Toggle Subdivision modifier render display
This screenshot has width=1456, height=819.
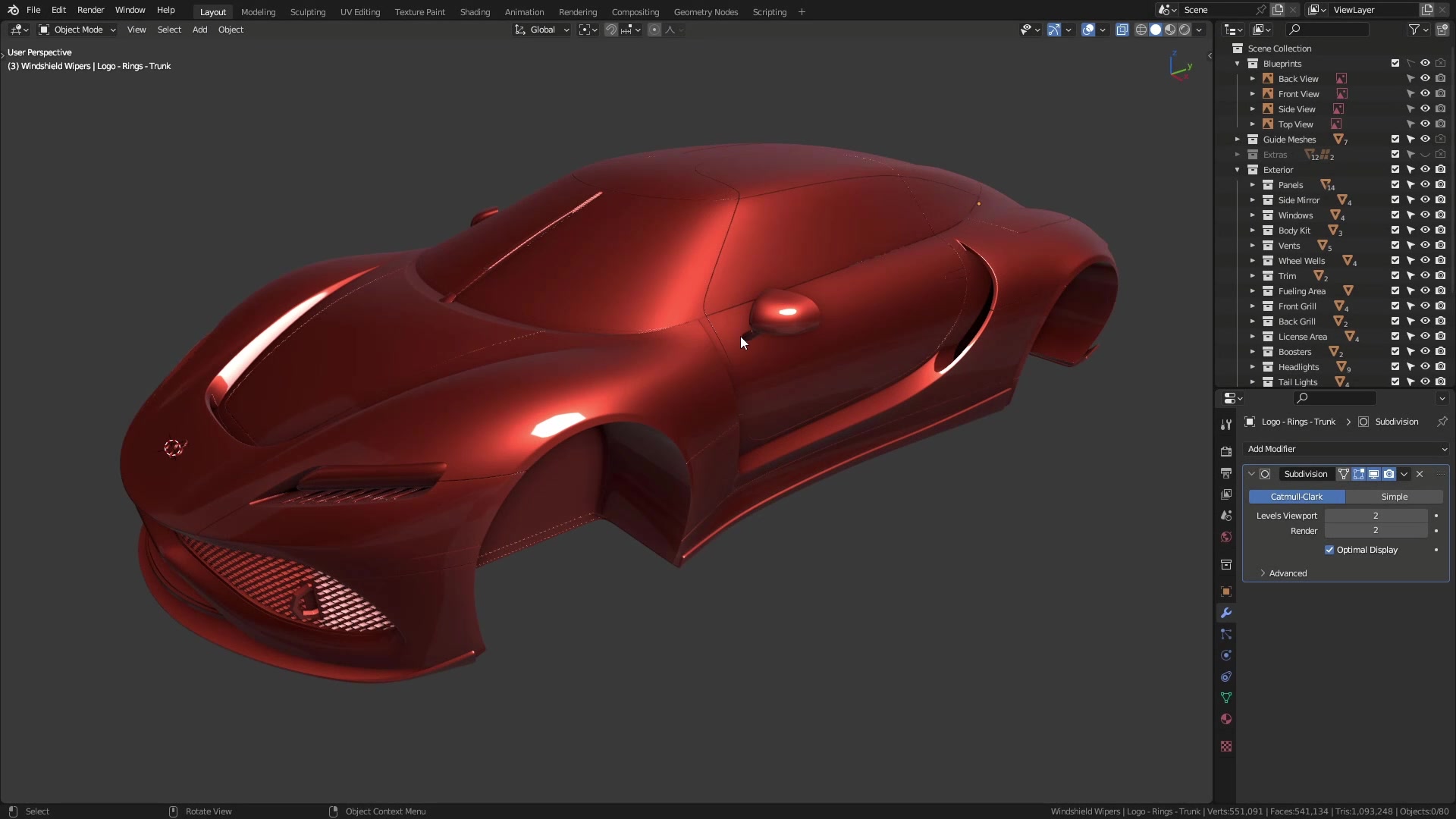click(x=1389, y=474)
